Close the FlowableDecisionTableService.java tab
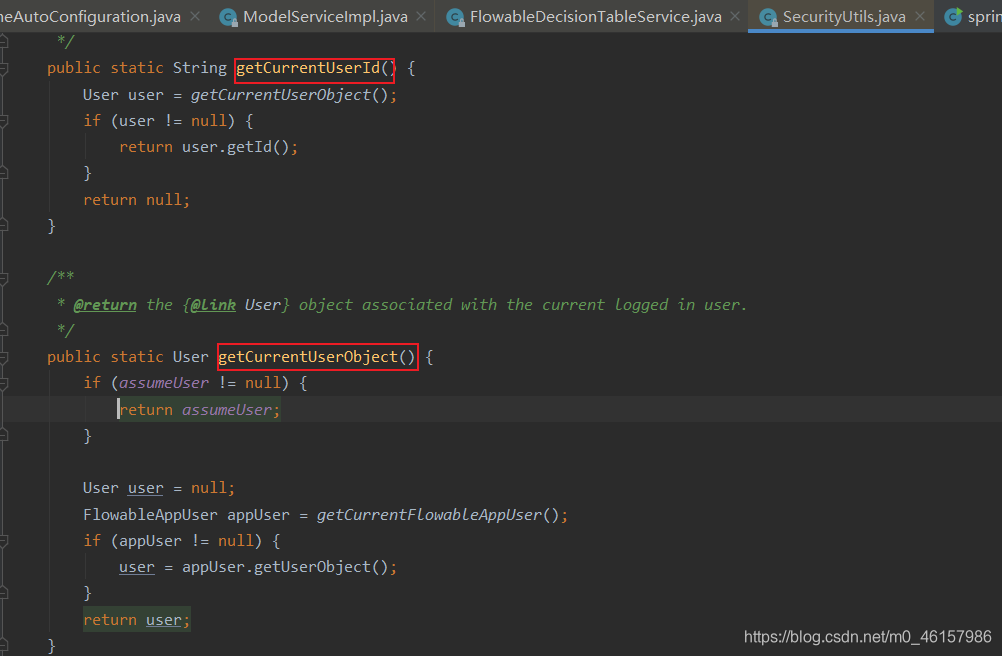This screenshot has width=1002, height=656. [735, 16]
